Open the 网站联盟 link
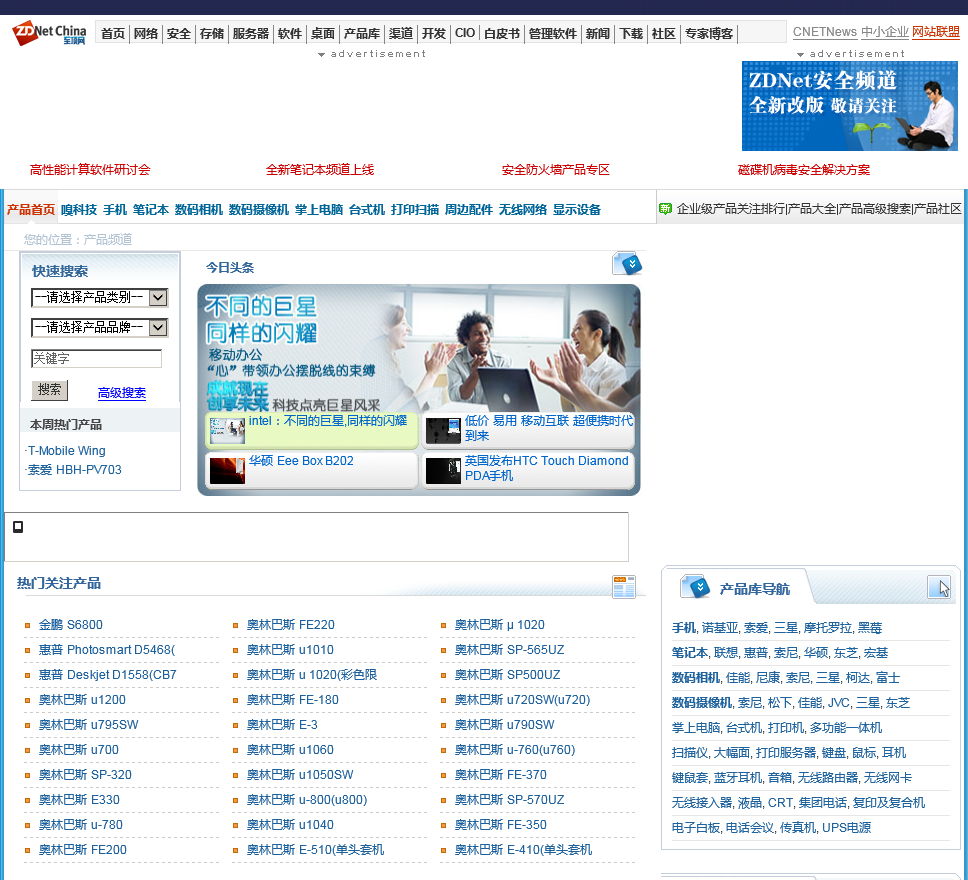The image size is (968, 880). (936, 31)
